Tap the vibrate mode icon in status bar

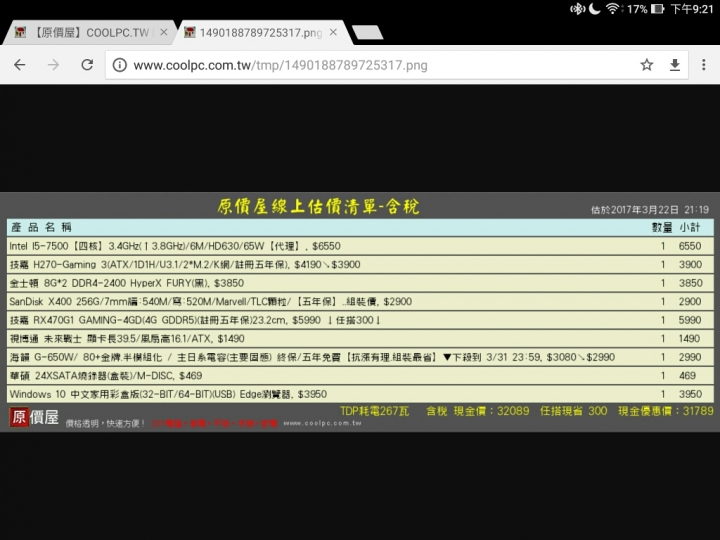pos(577,9)
